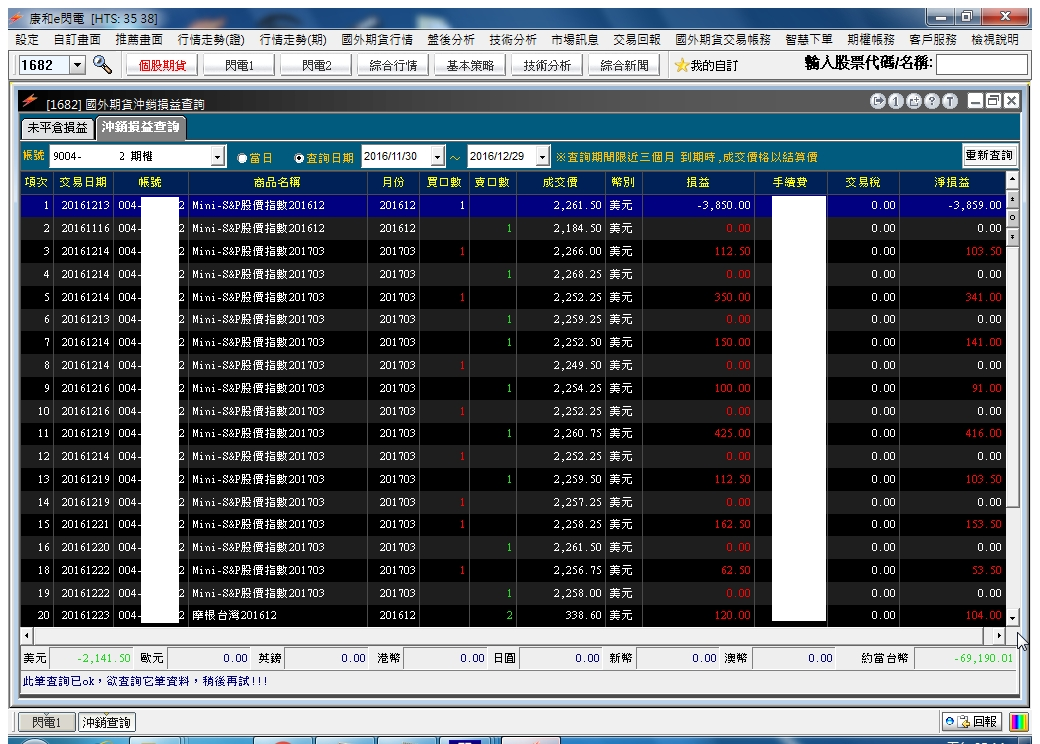Restore the inner query window
Screen dimensions: 1040x744
[993, 101]
